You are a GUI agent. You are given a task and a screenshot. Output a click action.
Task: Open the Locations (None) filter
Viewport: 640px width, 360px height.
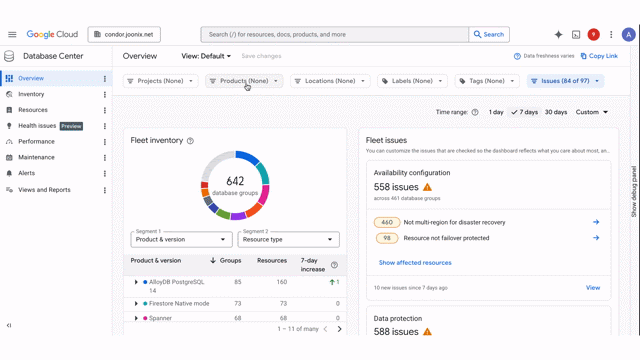coord(330,81)
